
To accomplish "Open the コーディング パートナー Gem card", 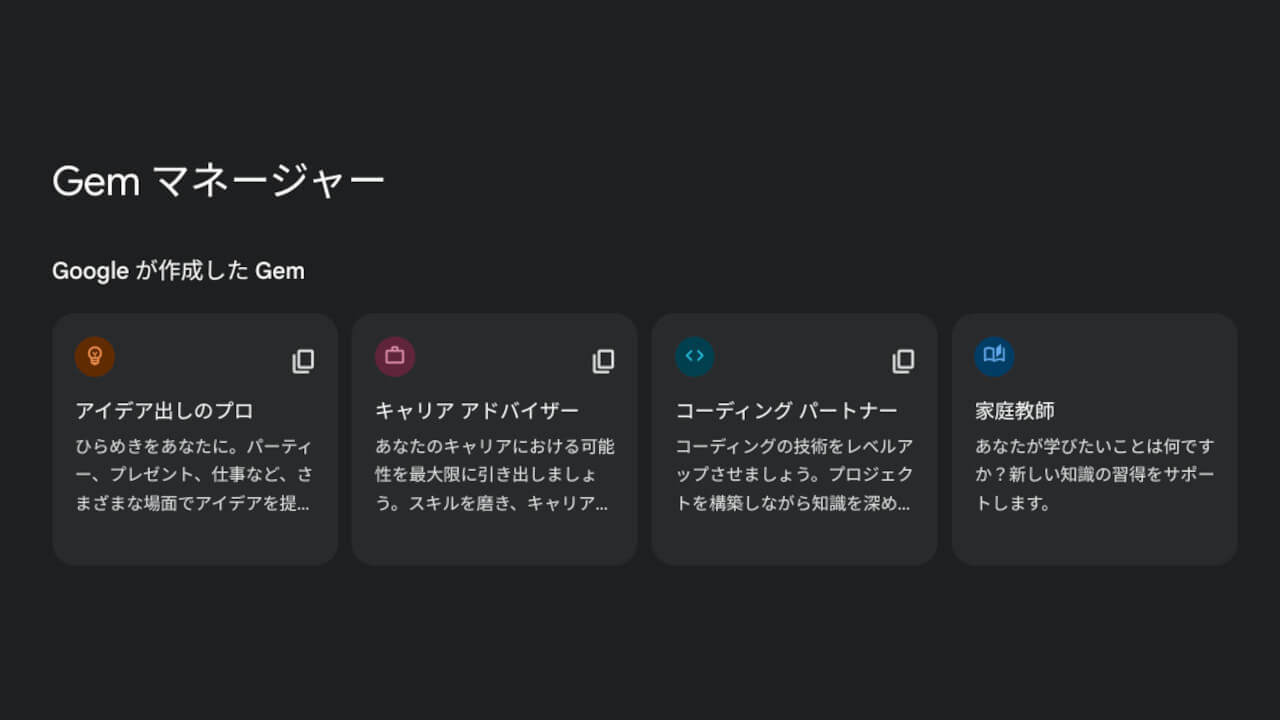I will (794, 470).
